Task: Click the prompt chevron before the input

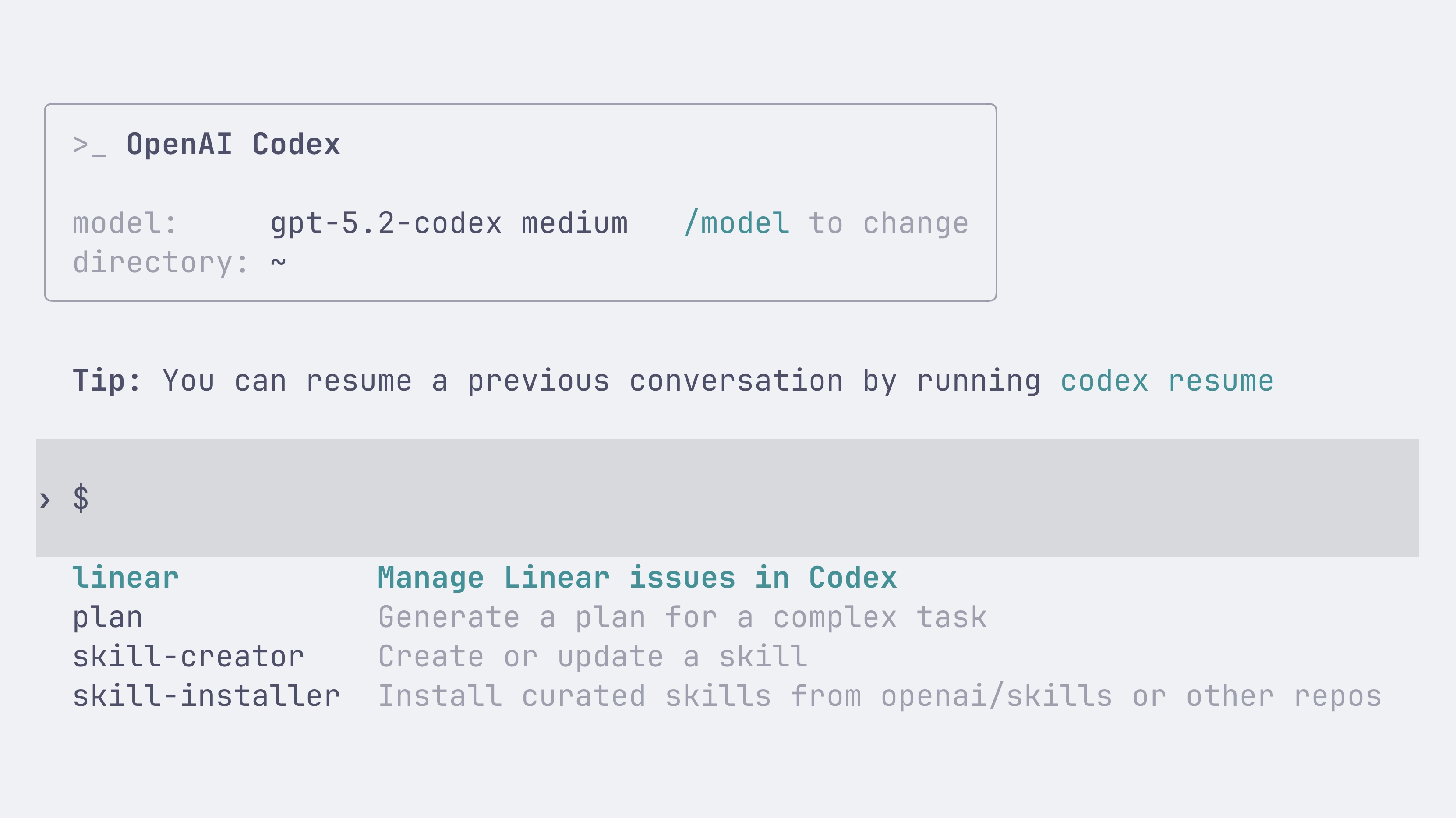Action: [45, 499]
